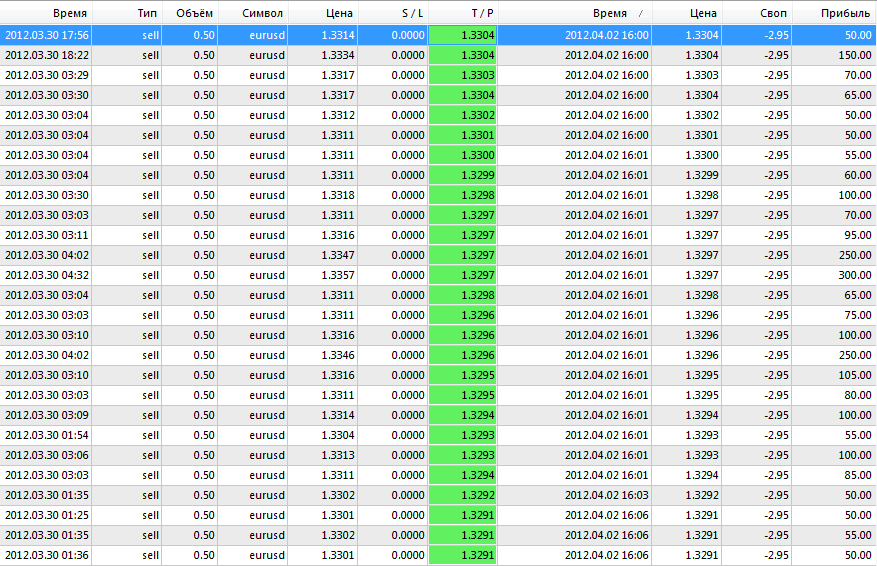Click the -2.95 swap in the 01:36 row

tap(776, 555)
